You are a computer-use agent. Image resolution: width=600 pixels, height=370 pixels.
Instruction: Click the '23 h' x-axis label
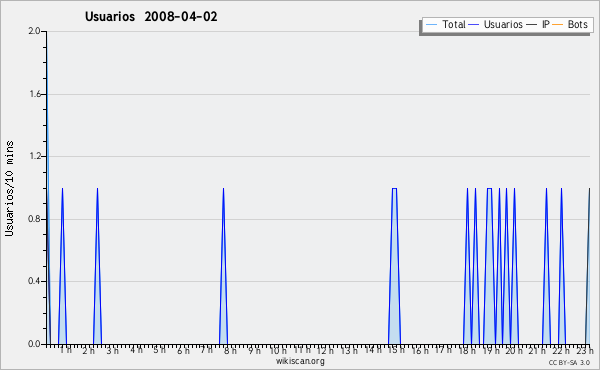click(585, 350)
